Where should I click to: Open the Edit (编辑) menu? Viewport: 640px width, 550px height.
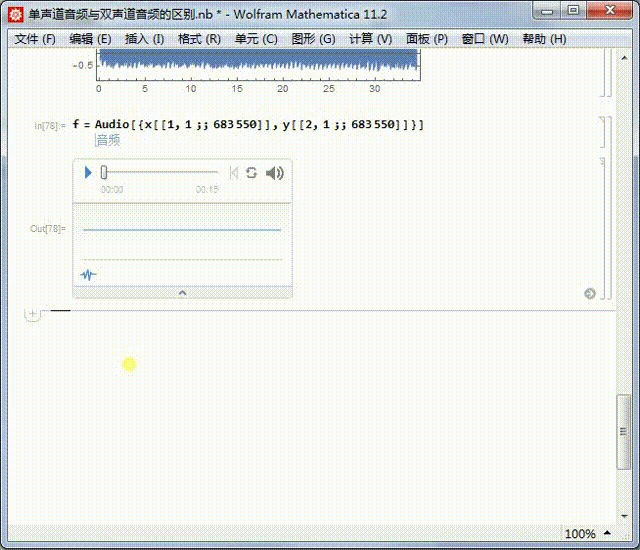coord(90,39)
